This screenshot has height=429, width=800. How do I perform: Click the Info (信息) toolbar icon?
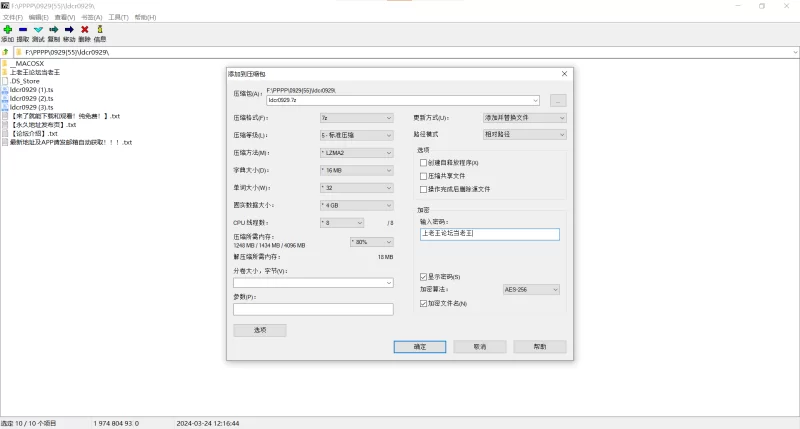tap(100, 30)
